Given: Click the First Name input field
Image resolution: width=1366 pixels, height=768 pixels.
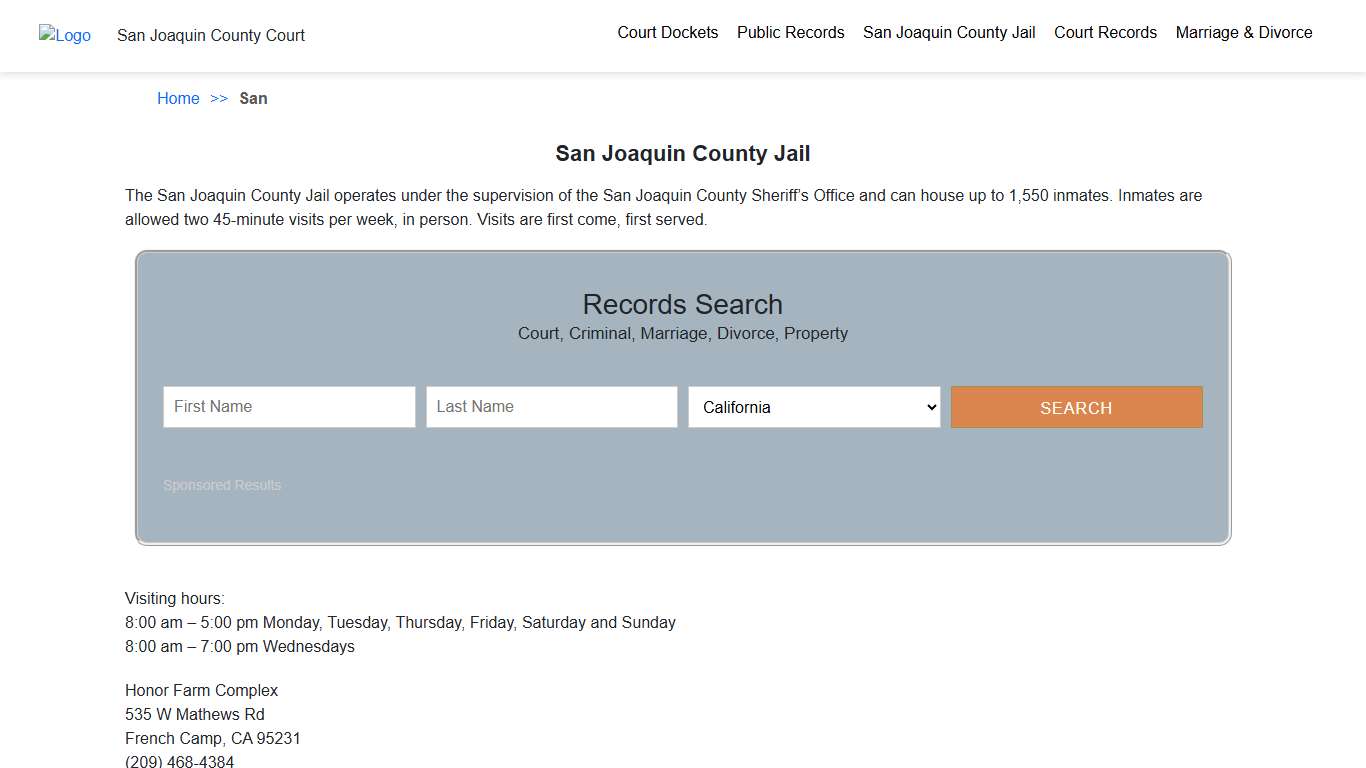Looking at the screenshot, I should (288, 406).
